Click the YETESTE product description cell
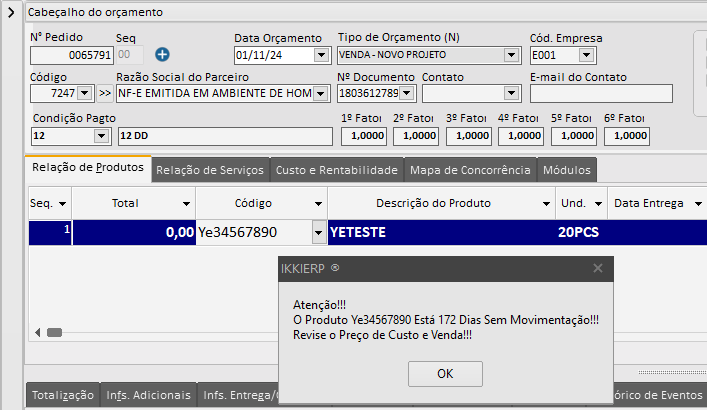This screenshot has height=410, width=707. pos(441,233)
